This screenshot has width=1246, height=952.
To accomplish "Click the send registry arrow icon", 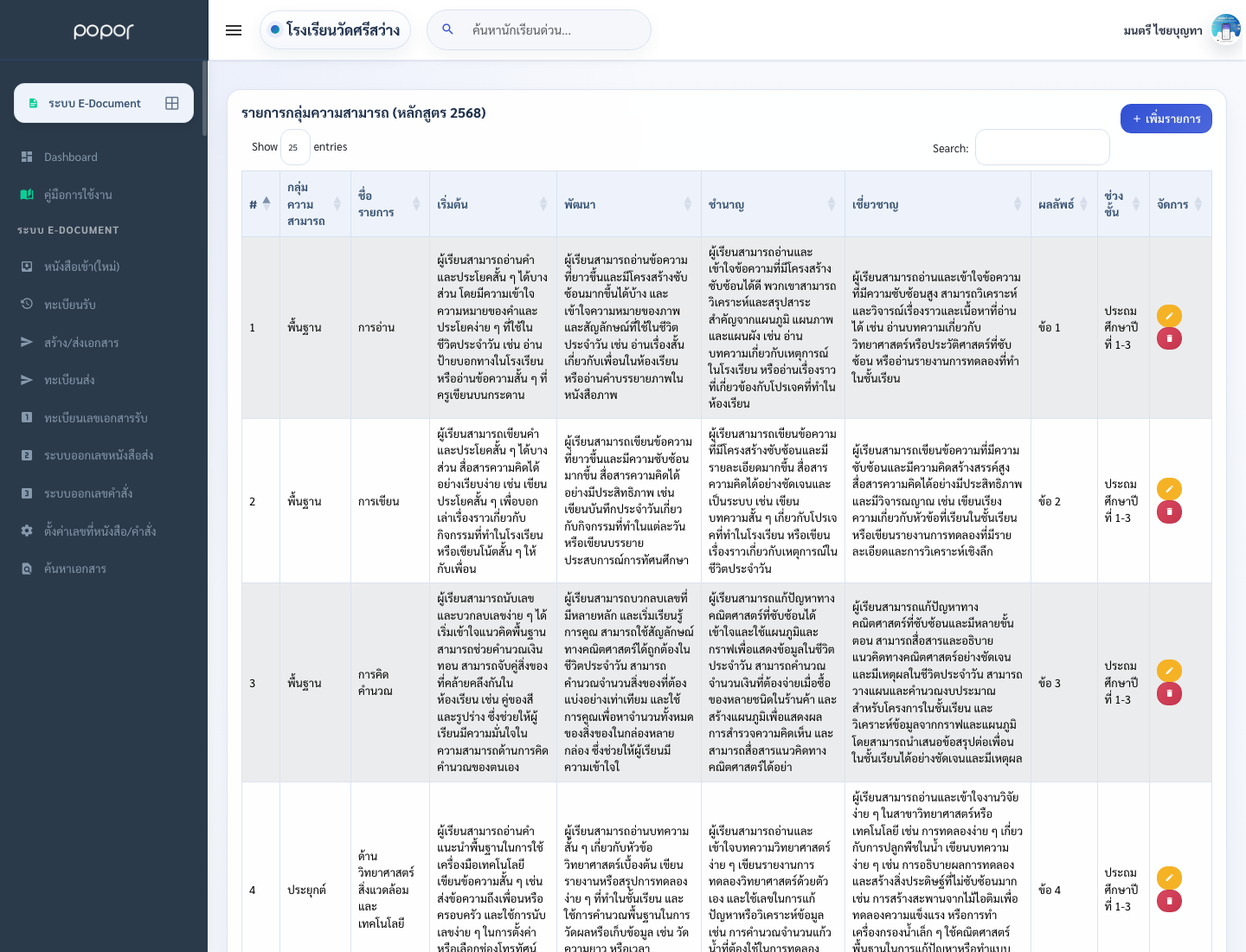I will tap(27, 380).
